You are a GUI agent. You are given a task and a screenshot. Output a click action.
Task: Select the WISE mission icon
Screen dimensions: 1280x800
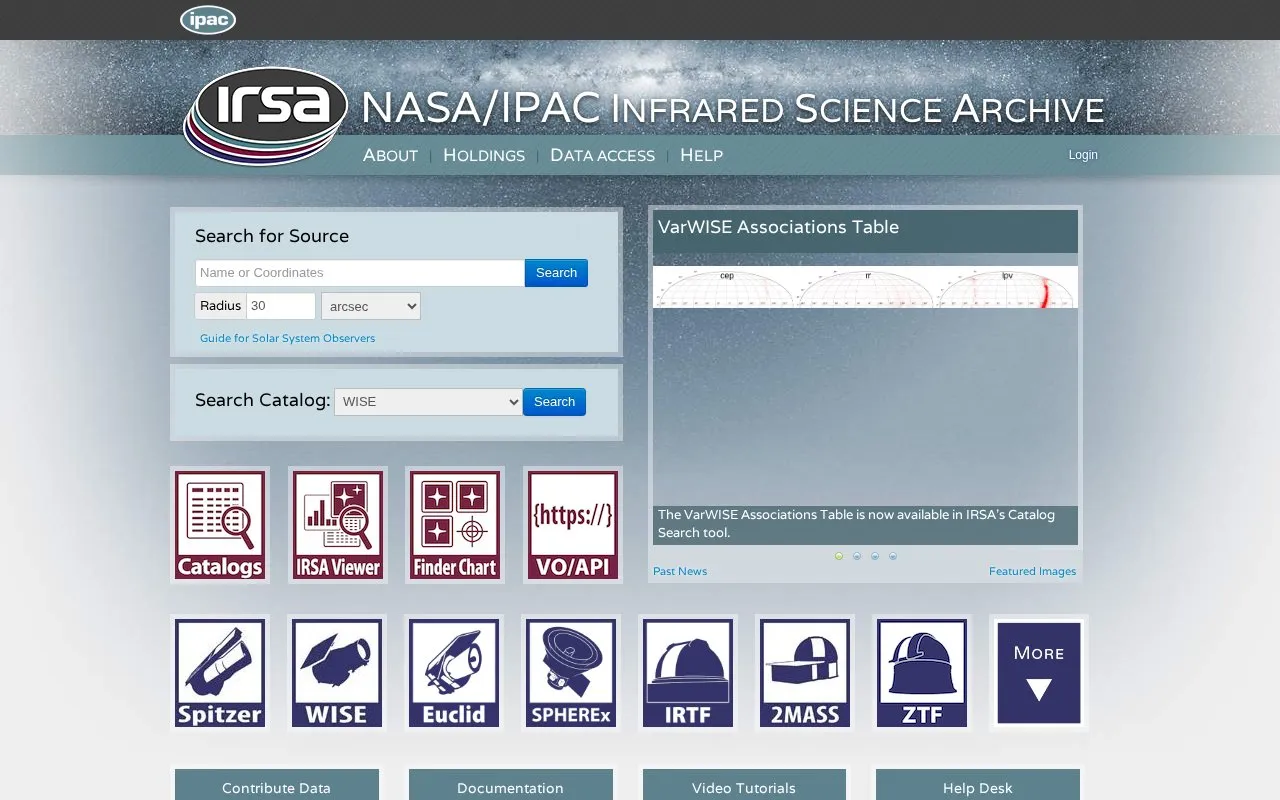[x=337, y=673]
